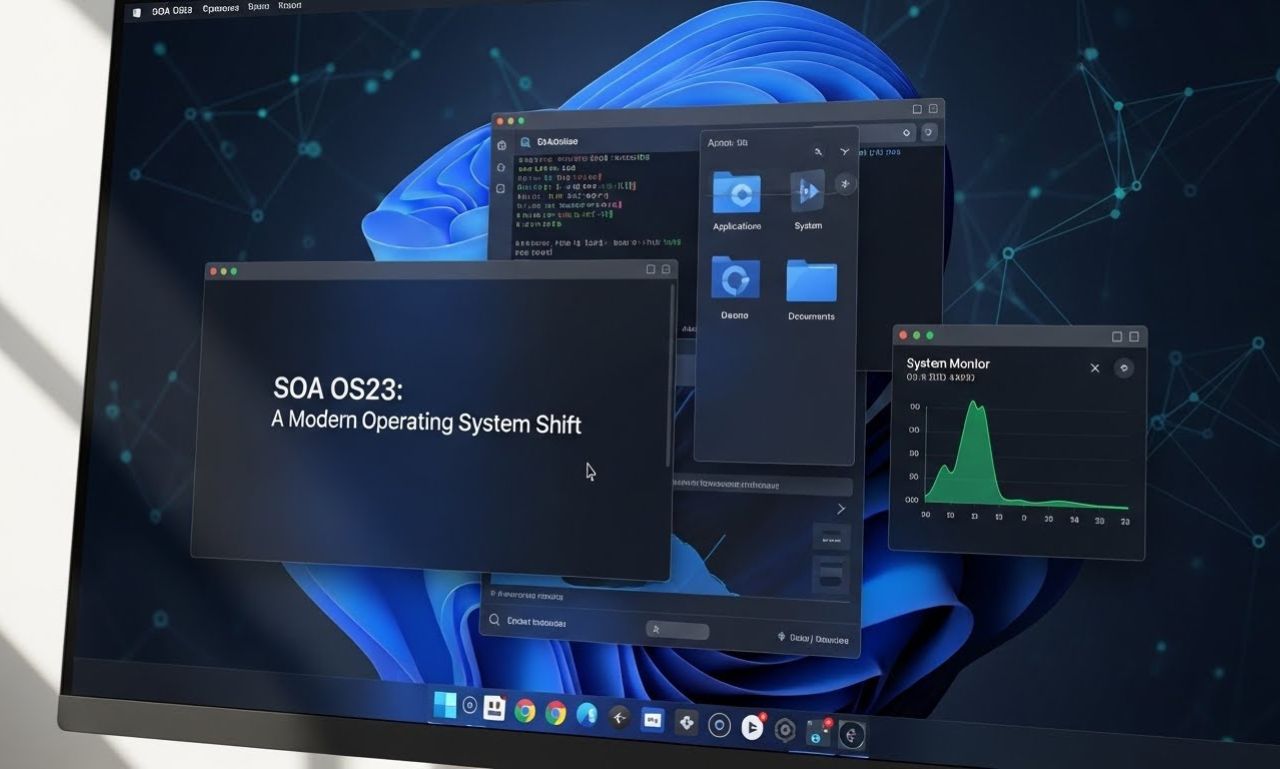1280x769 pixels.
Task: Open the Y-shaped filter icon in file panel
Action: click(845, 152)
